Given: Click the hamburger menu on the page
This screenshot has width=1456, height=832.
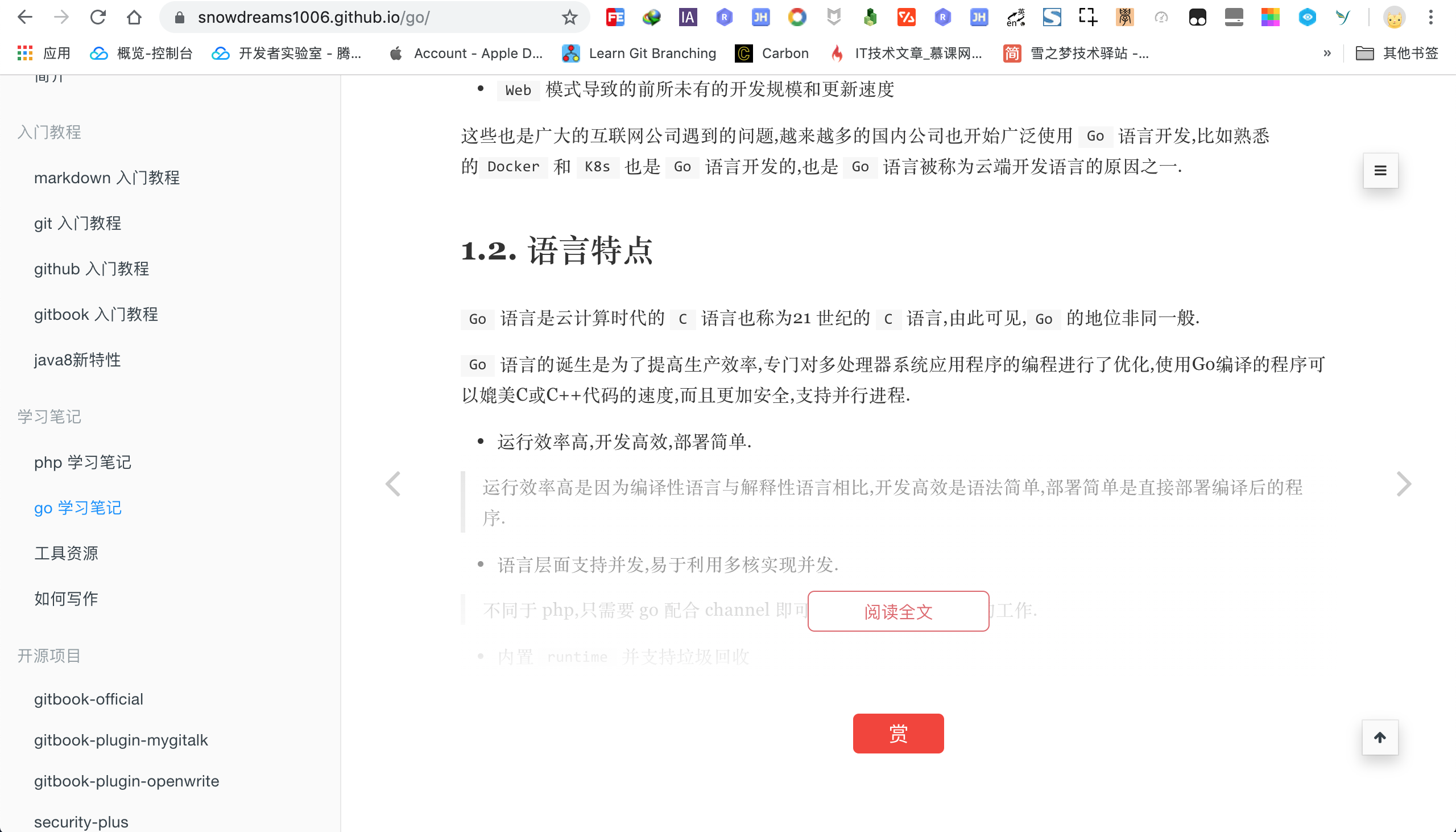Looking at the screenshot, I should pos(1380,170).
